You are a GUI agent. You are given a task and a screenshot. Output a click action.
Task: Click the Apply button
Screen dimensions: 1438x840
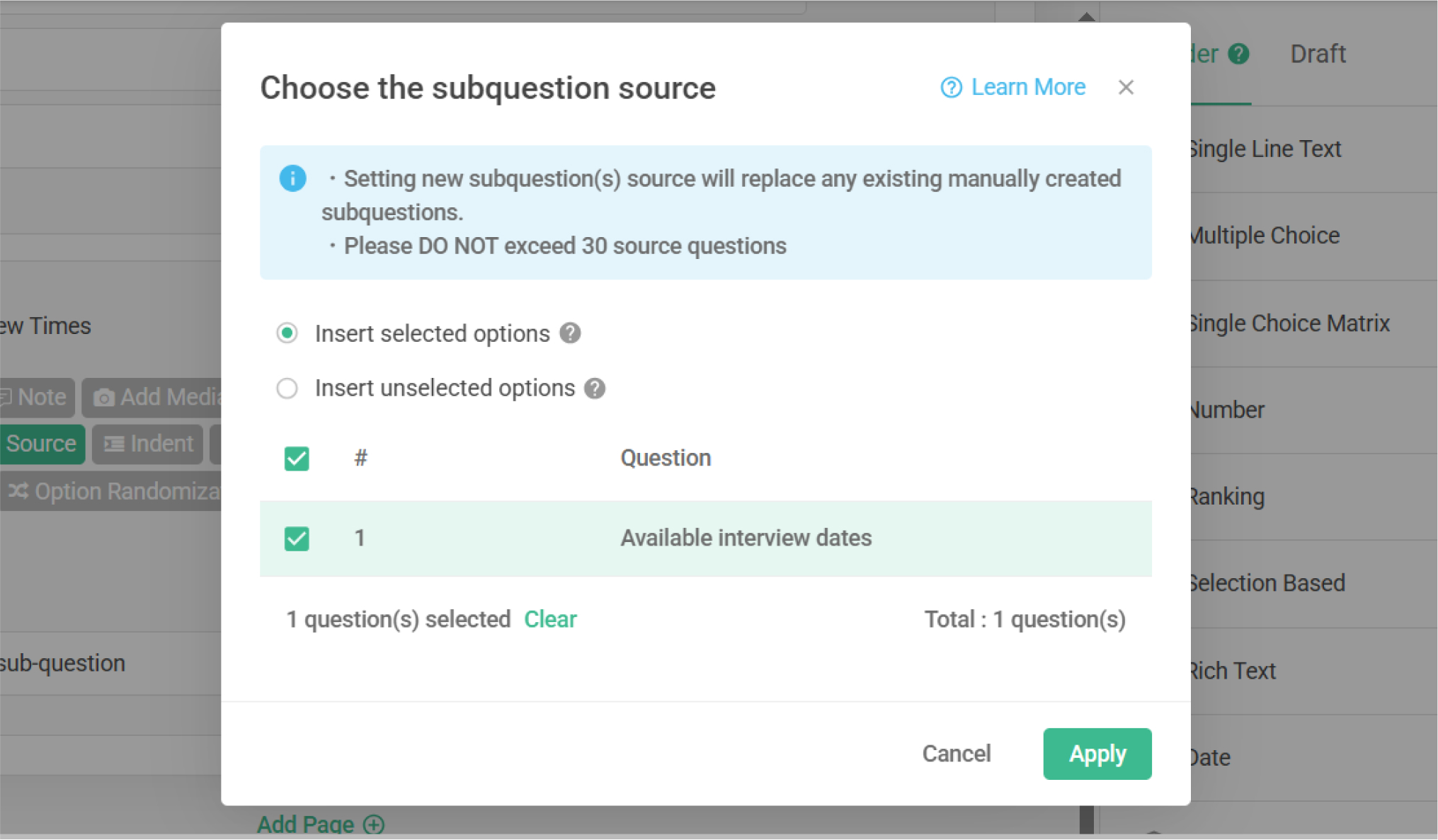pos(1097,753)
